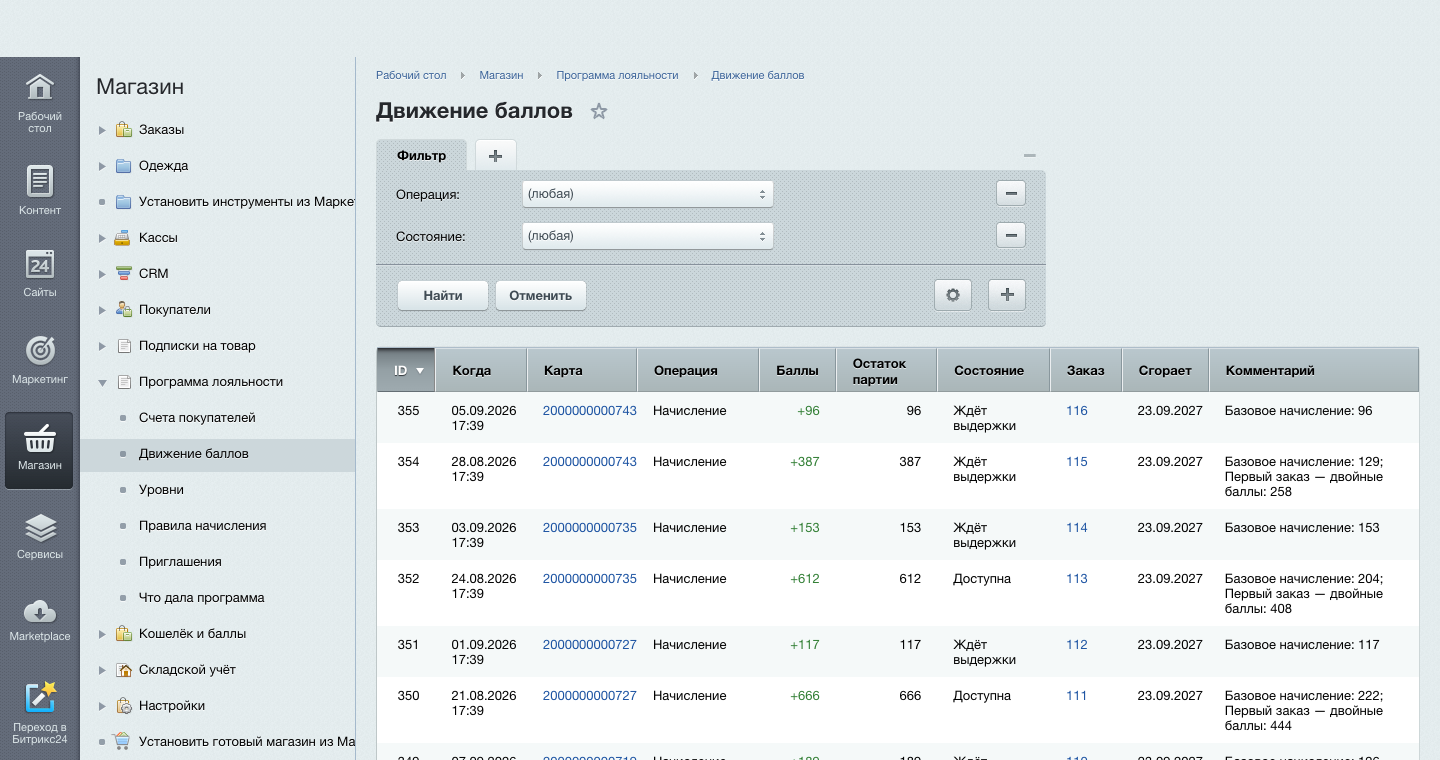Sort table by Когда column header
Image resolution: width=1440 pixels, height=760 pixels.
[483, 370]
